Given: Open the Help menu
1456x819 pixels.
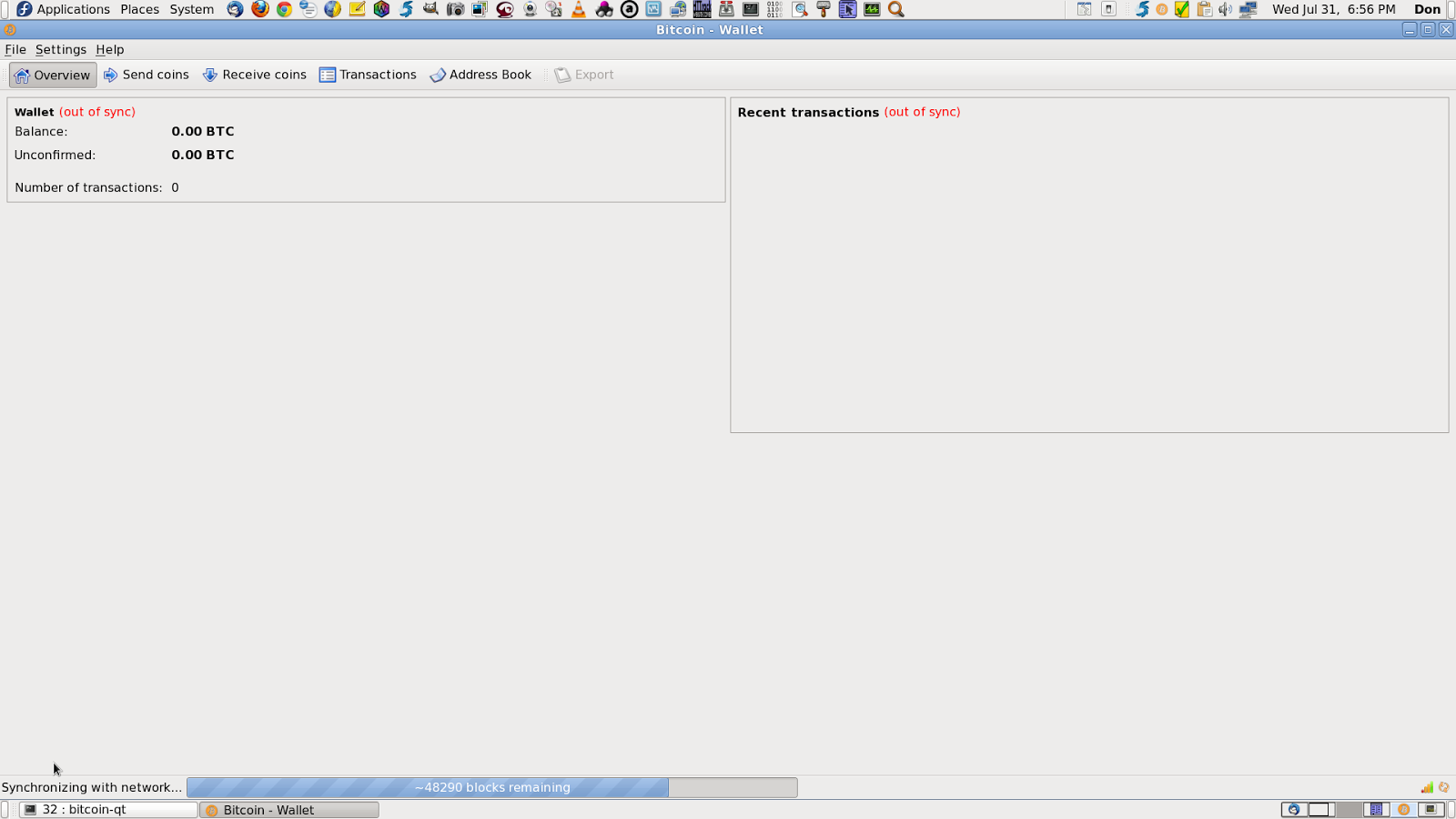Looking at the screenshot, I should tap(110, 49).
